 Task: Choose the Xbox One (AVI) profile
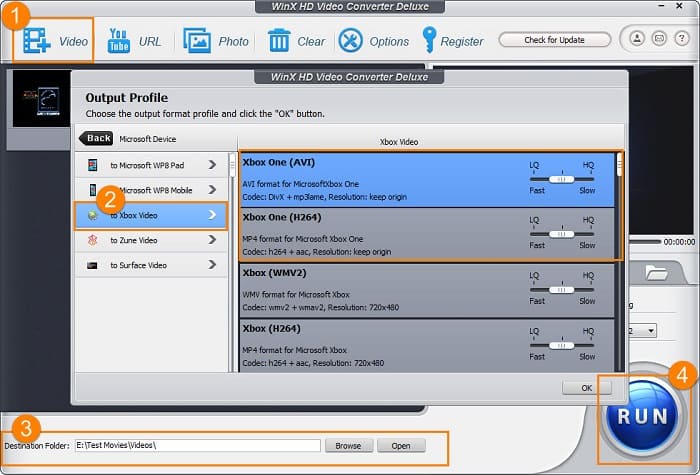pos(427,180)
